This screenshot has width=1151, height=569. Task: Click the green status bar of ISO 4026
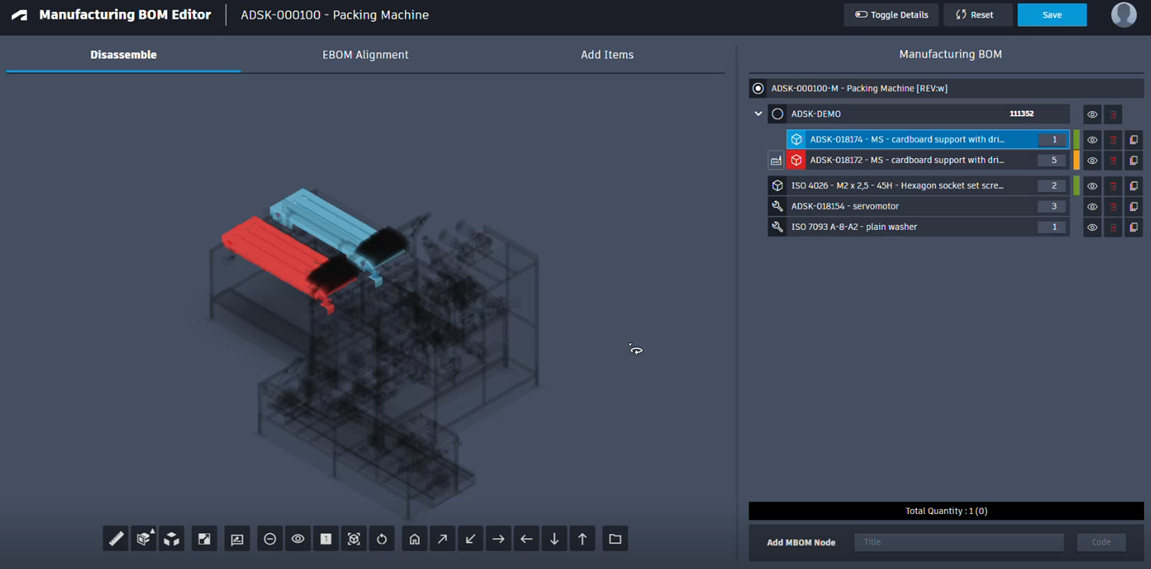click(1077, 186)
